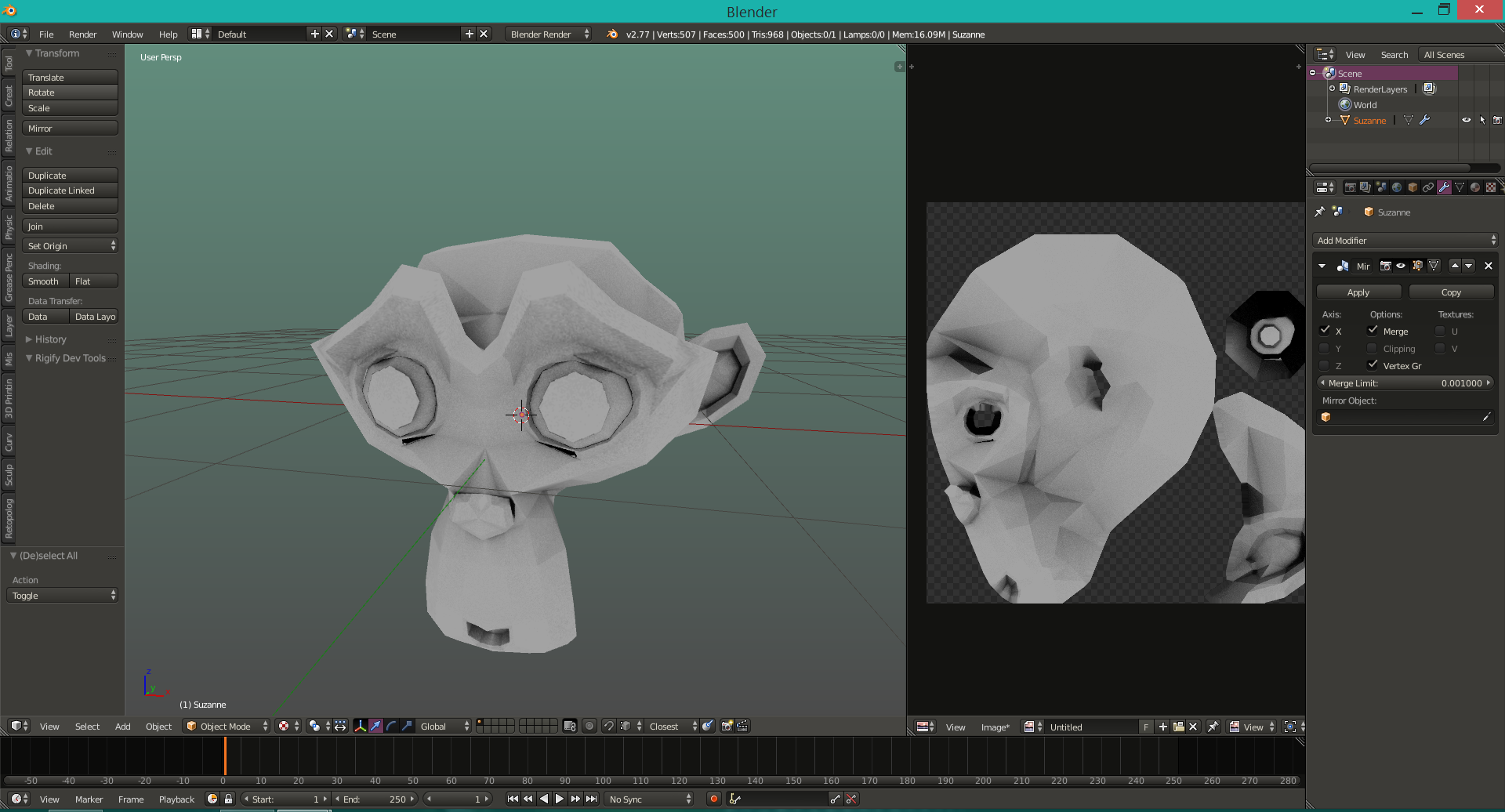Enable the U textures checkbox

1440,331
